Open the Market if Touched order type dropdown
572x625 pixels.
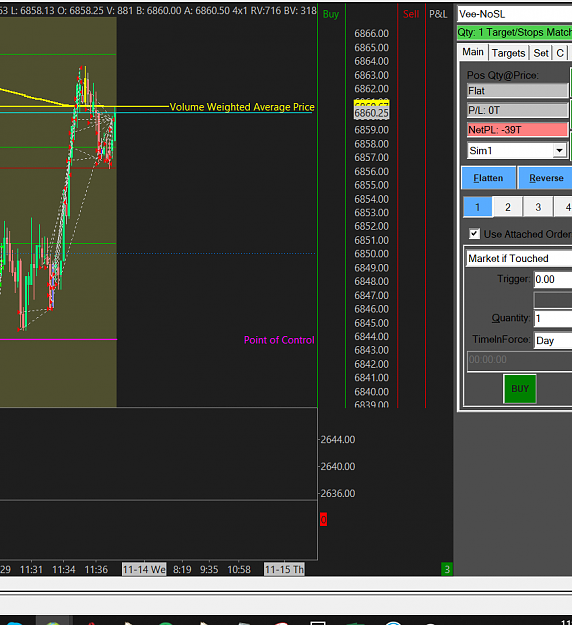[519, 258]
